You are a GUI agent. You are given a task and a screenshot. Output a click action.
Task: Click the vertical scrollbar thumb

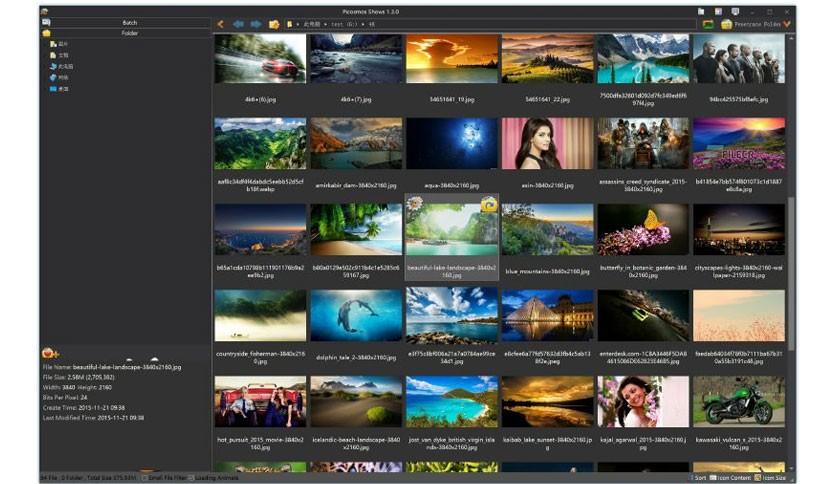pos(791,275)
